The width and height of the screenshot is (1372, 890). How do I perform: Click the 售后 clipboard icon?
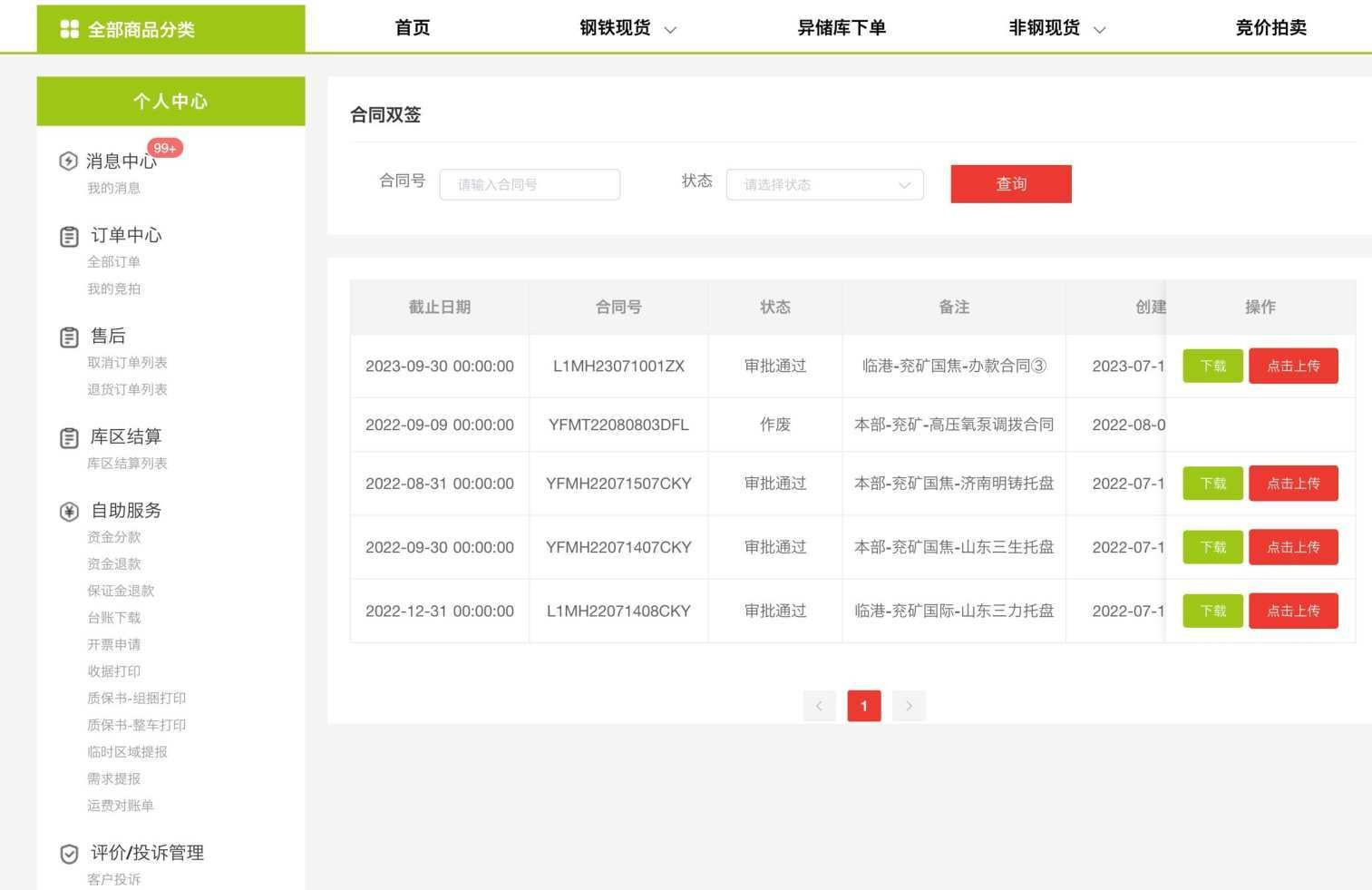pos(69,337)
